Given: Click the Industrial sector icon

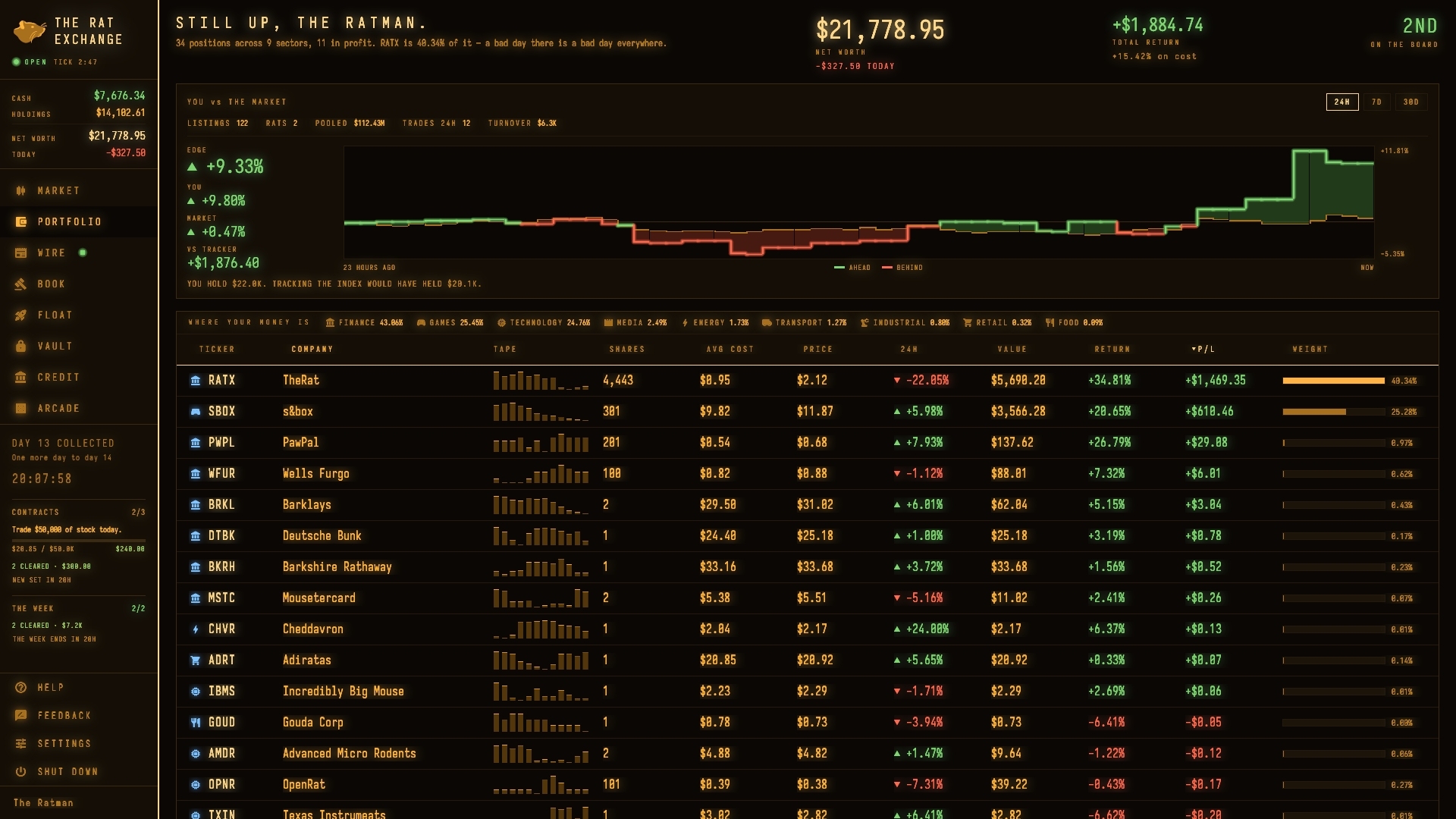Looking at the screenshot, I should pyautogui.click(x=864, y=322).
